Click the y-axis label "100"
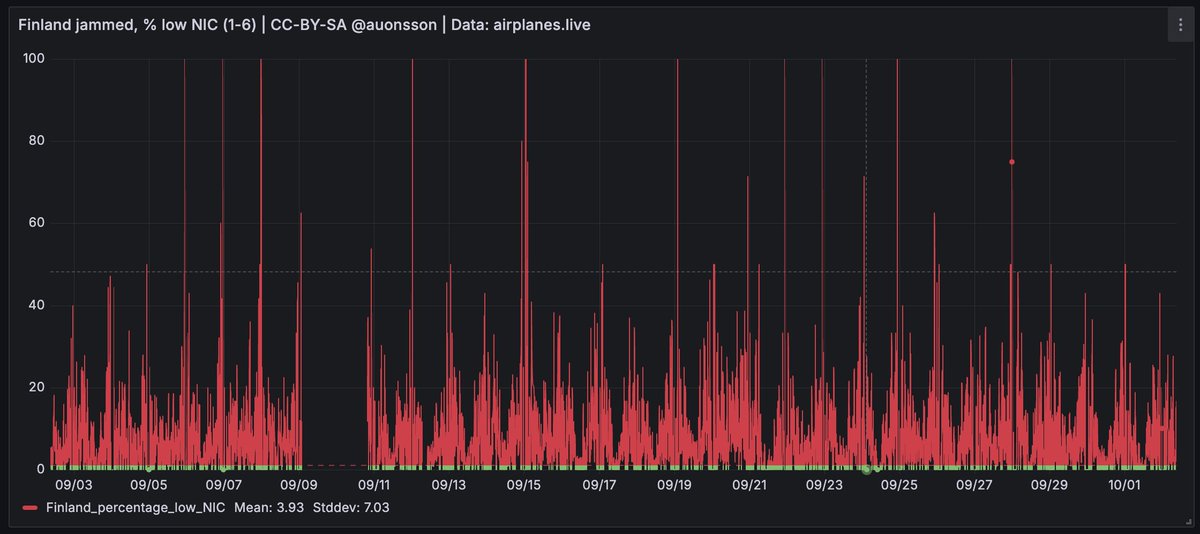1200x534 pixels. [x=34, y=59]
